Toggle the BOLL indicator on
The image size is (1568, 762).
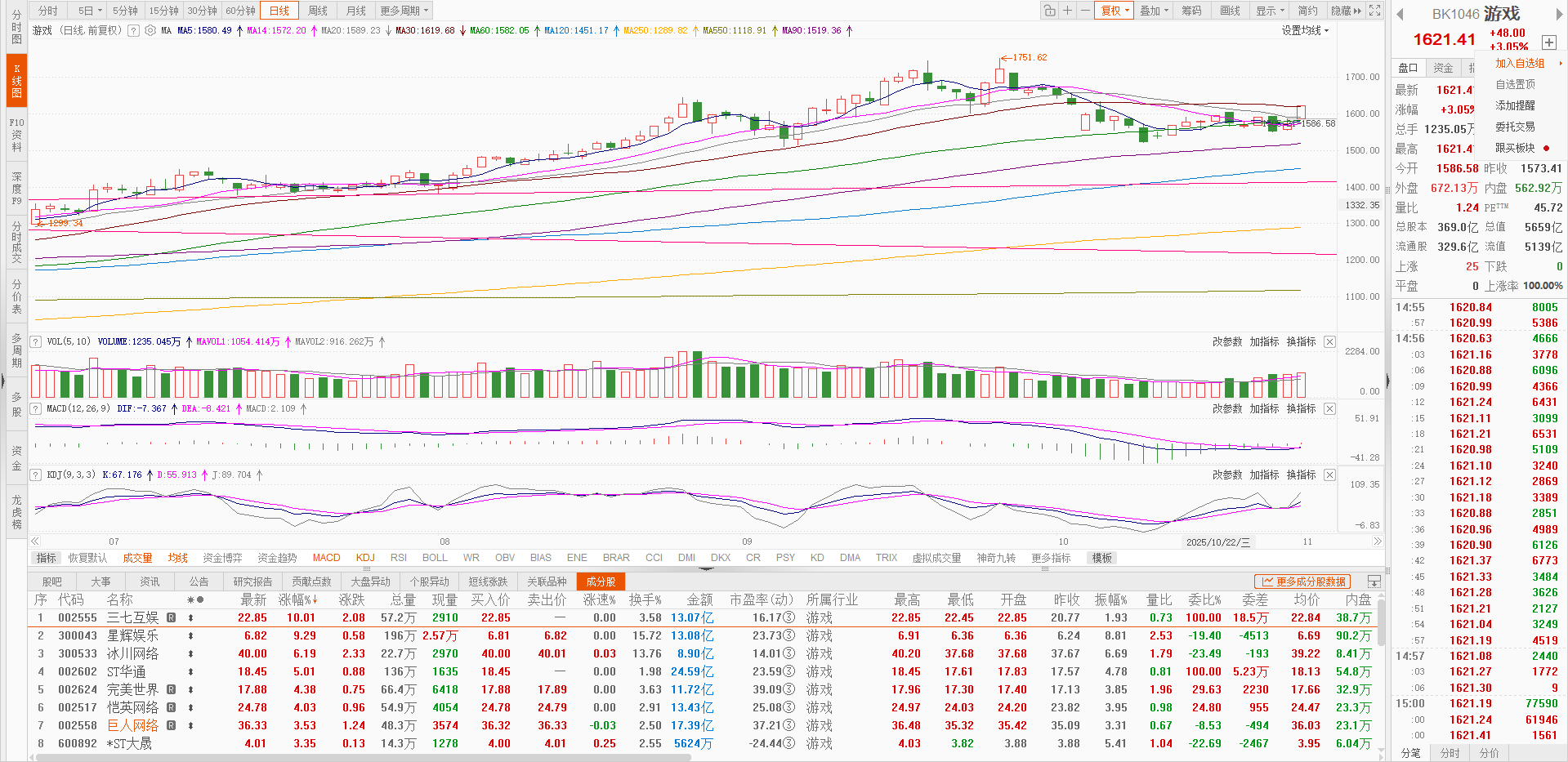(x=435, y=558)
